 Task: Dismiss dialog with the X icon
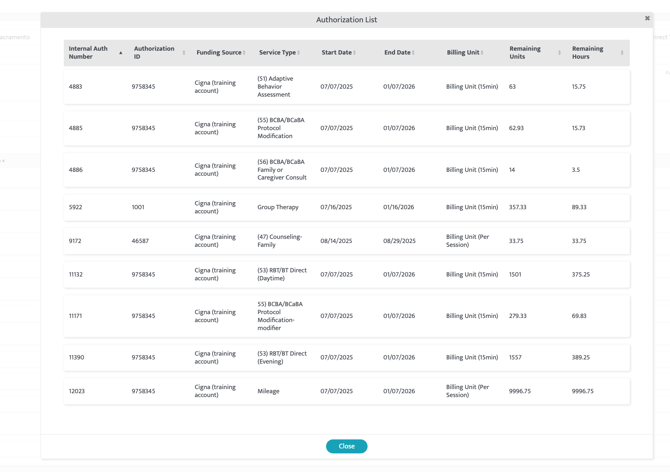coord(647,18)
